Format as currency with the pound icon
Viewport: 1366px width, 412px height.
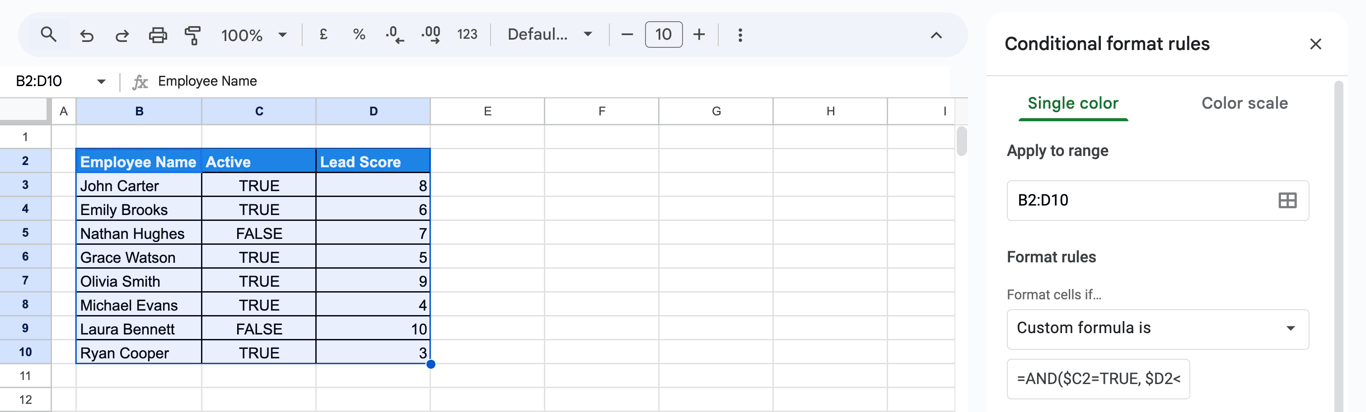pos(323,35)
